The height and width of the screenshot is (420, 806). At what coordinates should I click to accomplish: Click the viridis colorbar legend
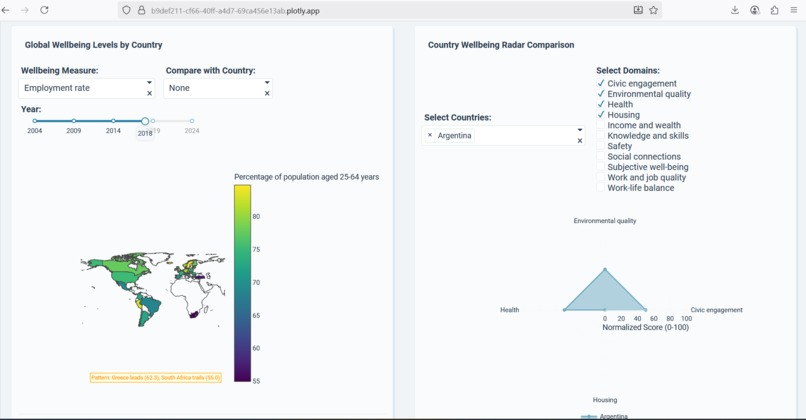pyautogui.click(x=243, y=283)
